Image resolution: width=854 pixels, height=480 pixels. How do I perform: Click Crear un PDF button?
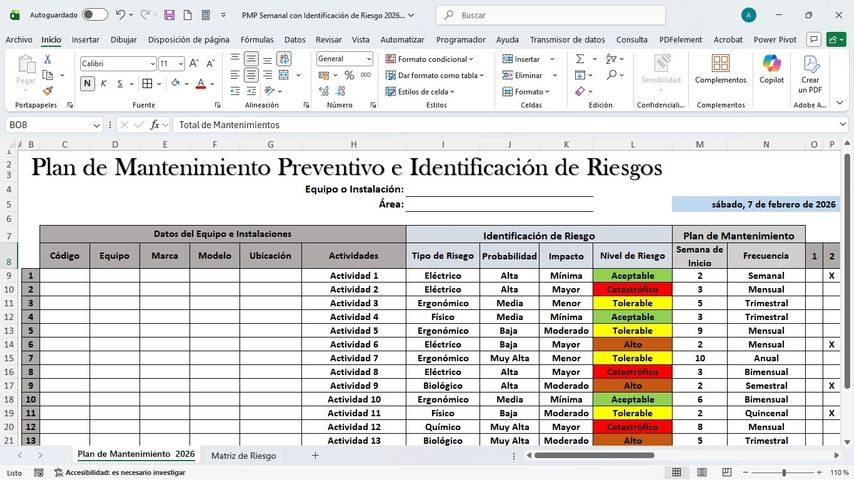pos(810,74)
